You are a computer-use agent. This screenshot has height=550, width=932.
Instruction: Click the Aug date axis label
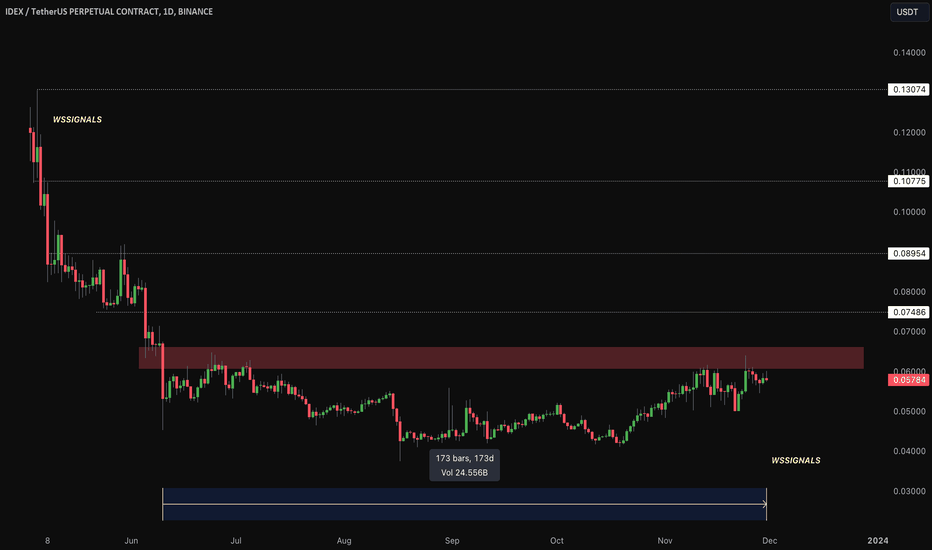click(344, 541)
